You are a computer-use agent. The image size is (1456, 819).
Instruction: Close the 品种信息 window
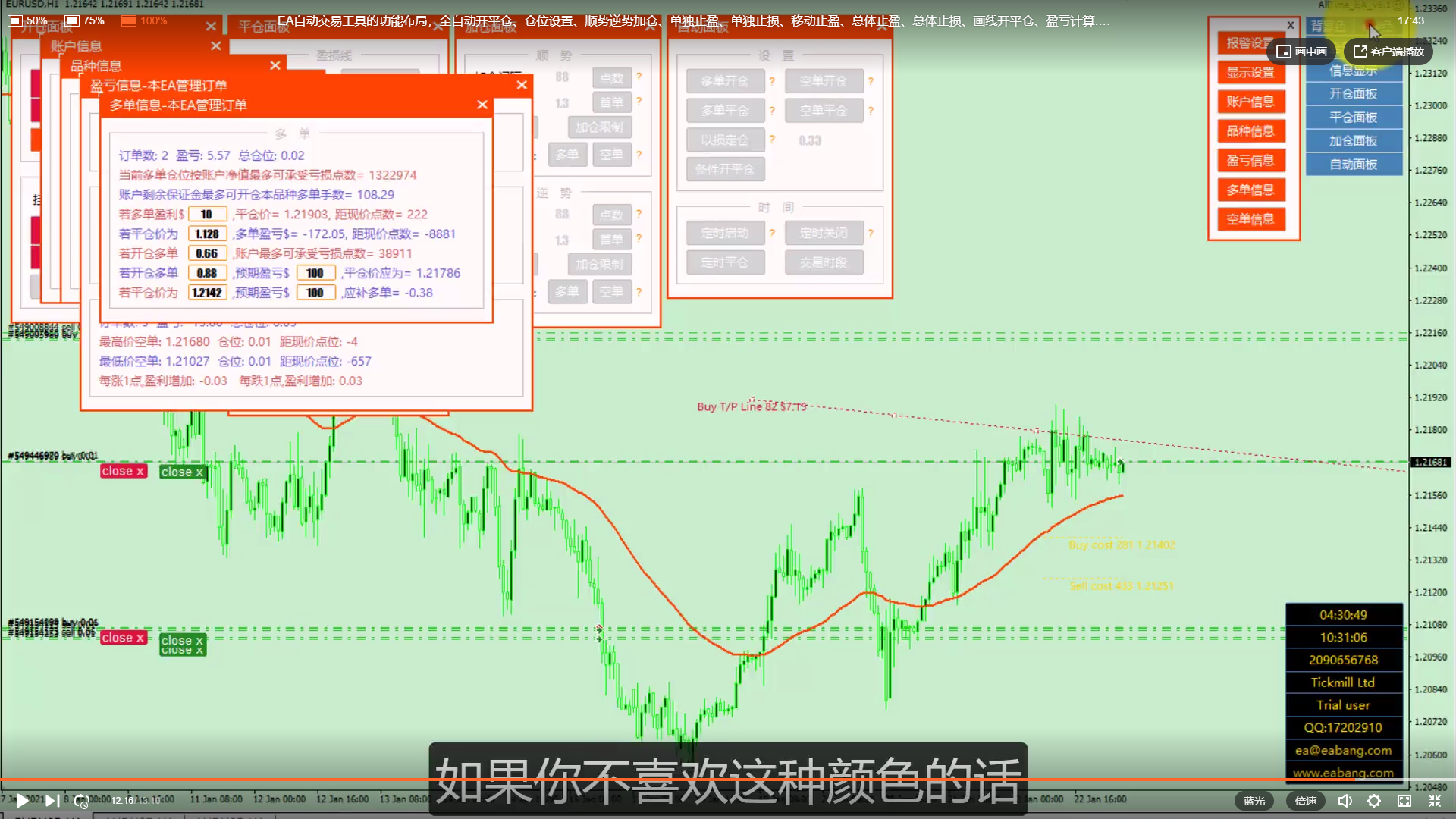coord(275,65)
